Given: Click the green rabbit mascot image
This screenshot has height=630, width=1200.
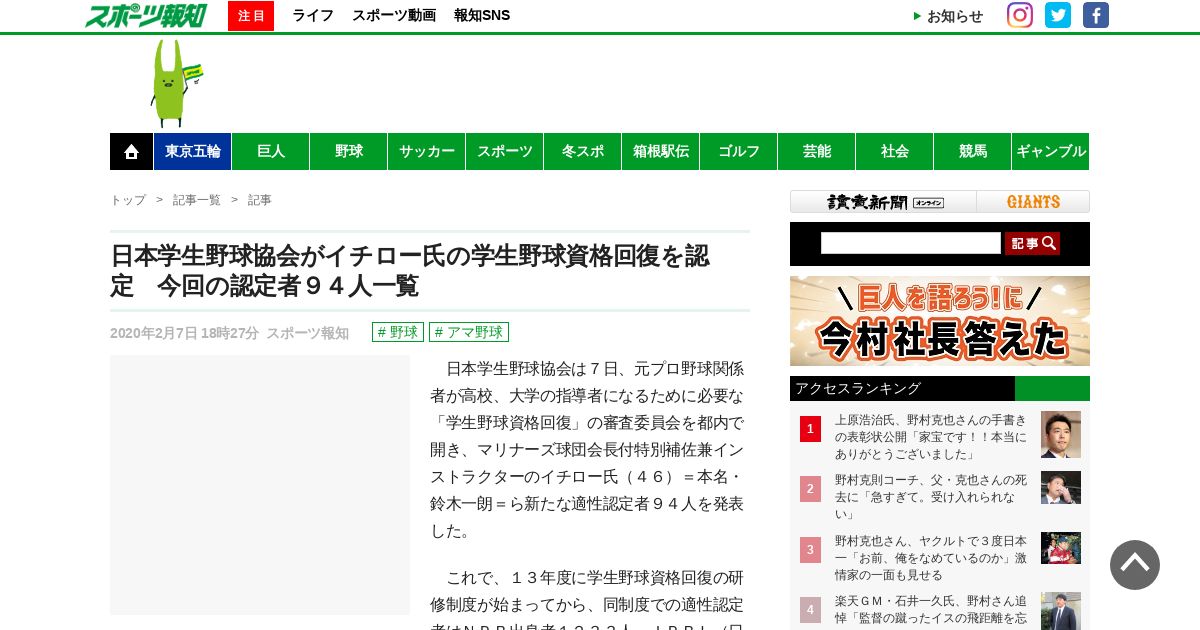Looking at the screenshot, I should coord(175,83).
